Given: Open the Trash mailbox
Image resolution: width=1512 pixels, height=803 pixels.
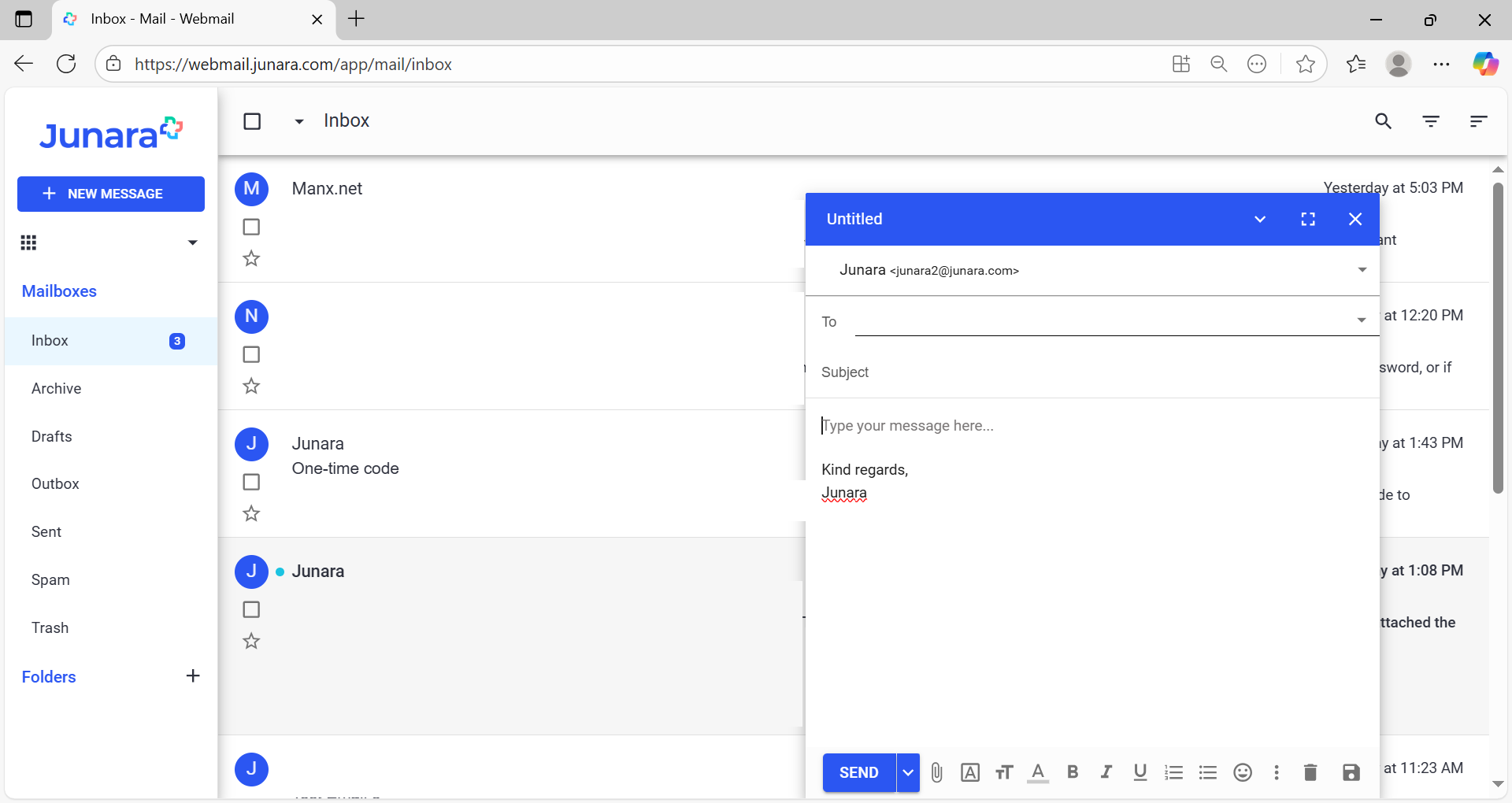Looking at the screenshot, I should pos(111,628).
